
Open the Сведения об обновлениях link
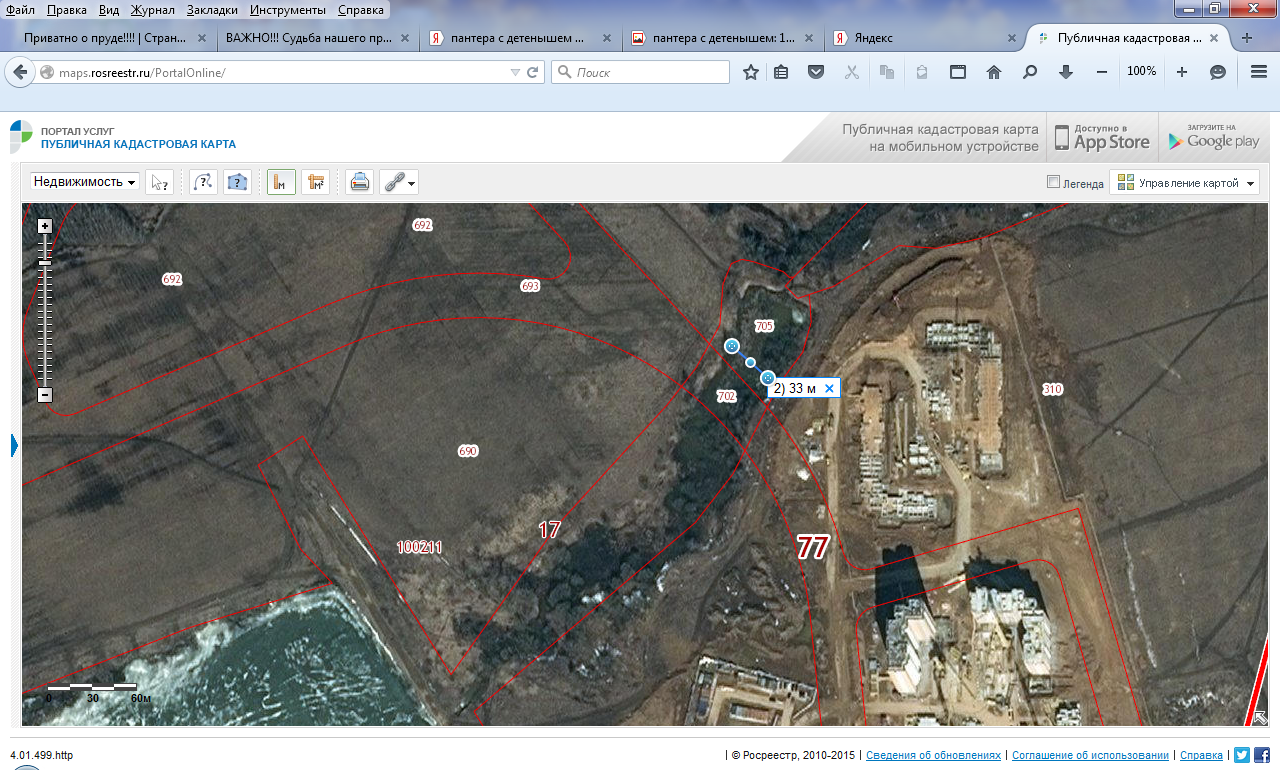[x=933, y=756]
